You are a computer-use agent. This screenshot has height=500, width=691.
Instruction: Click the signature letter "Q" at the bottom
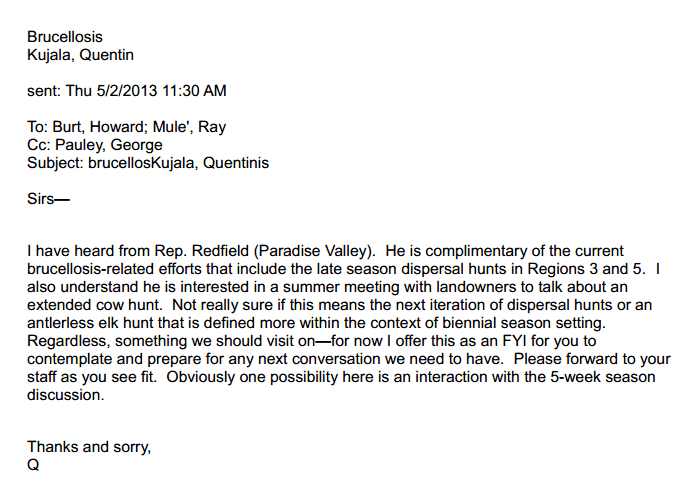coord(33,465)
